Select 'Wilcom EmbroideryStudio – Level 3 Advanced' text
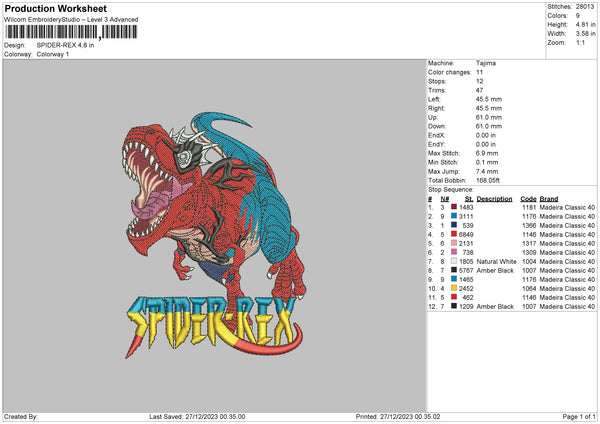This screenshot has width=600, height=424. tap(71, 20)
